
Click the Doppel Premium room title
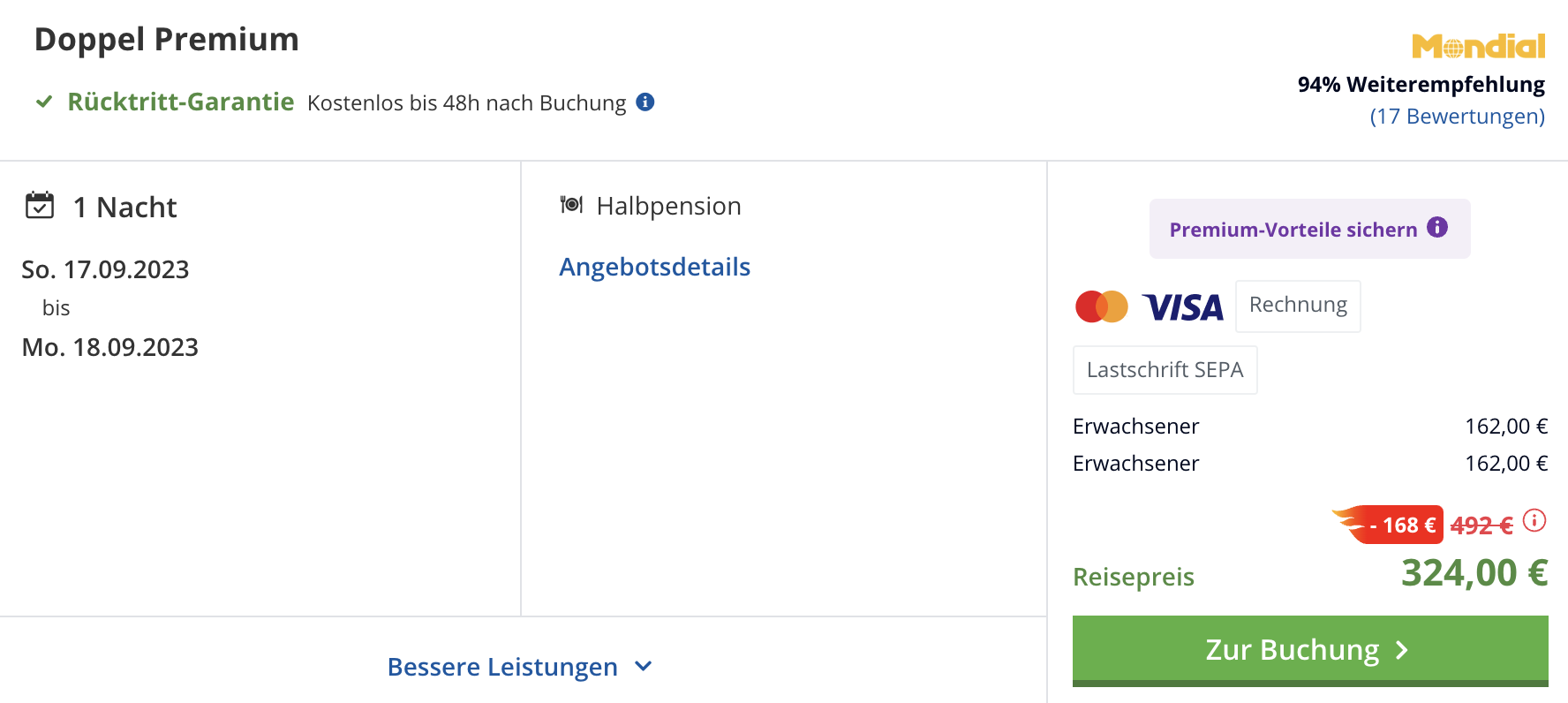point(167,40)
